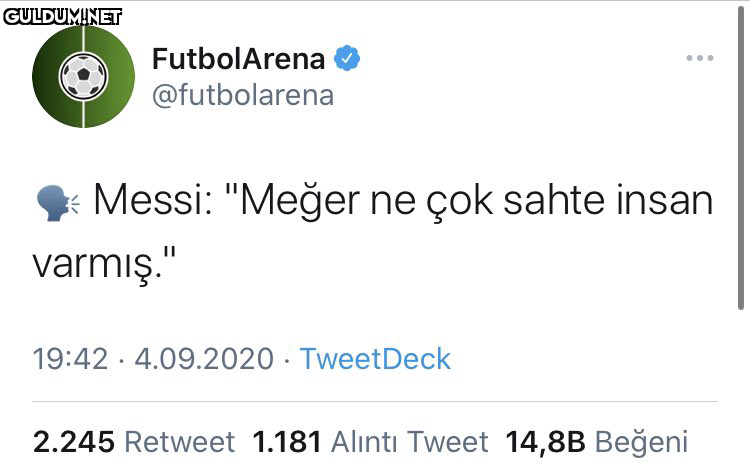Click the GULDUM.NET watermark logo
The height and width of the screenshot is (473, 750).
(x=62, y=15)
